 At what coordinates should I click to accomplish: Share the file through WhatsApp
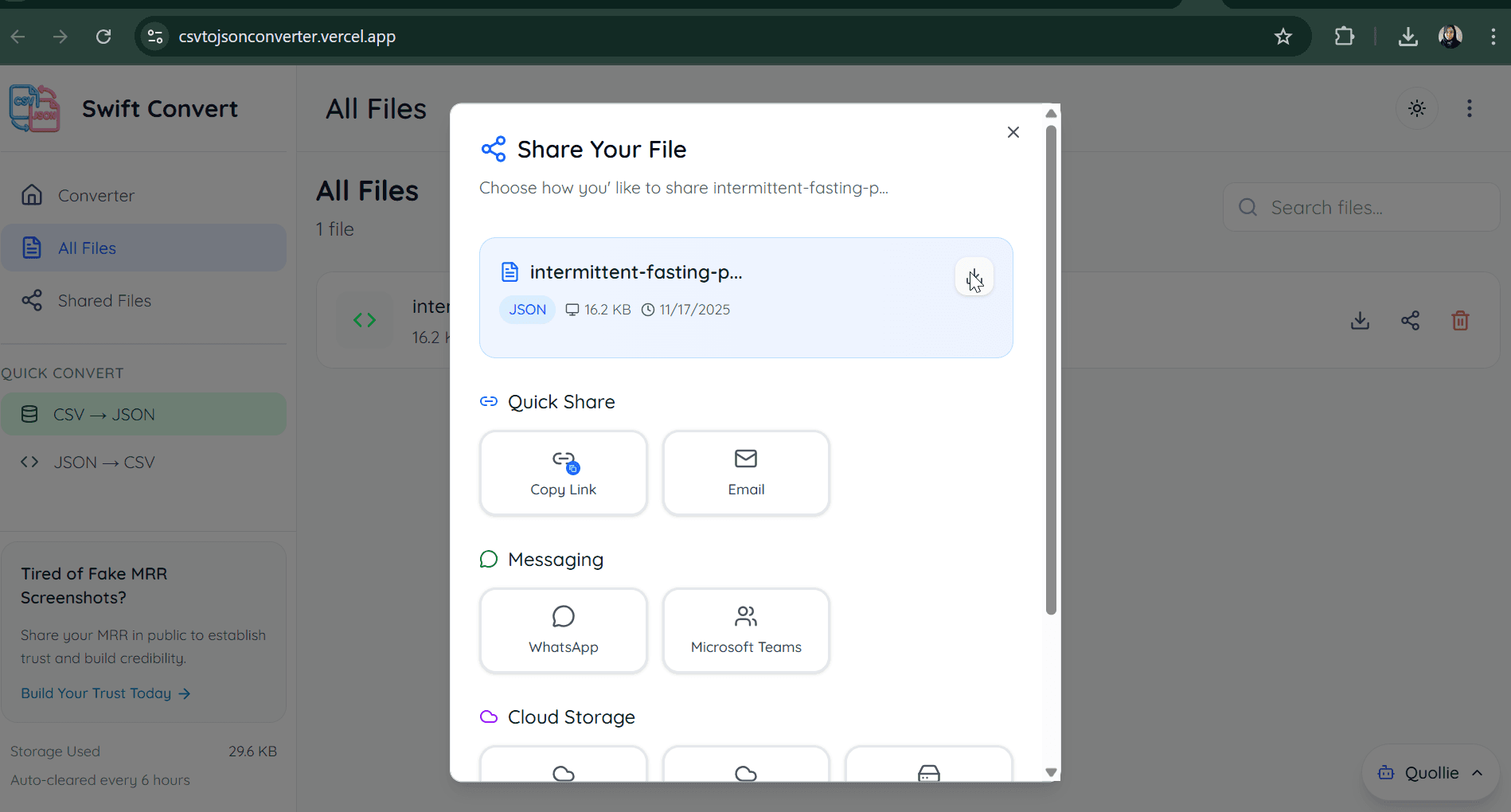pyautogui.click(x=563, y=630)
